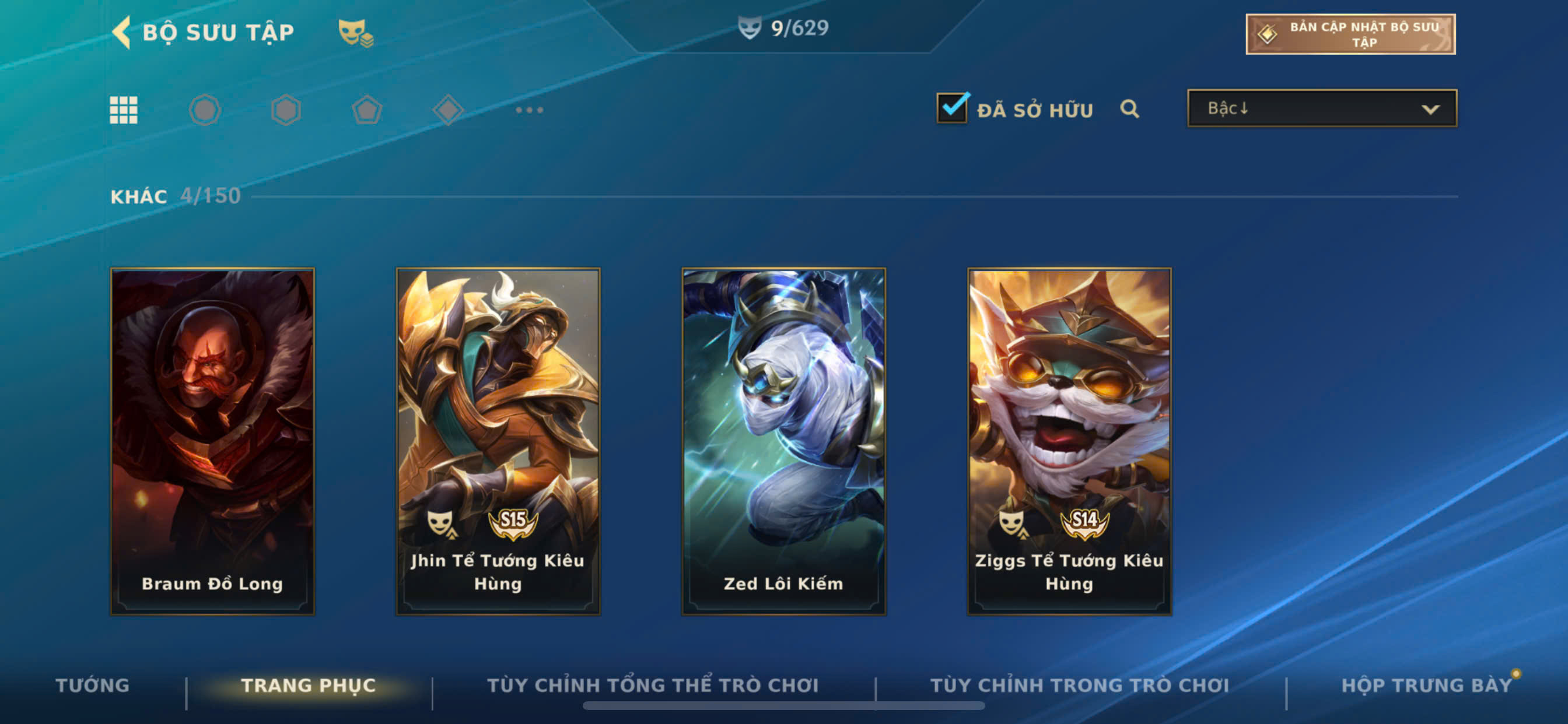Click the S15 badge on Jhin card
The width and height of the screenshot is (1568, 724).
coord(513,523)
